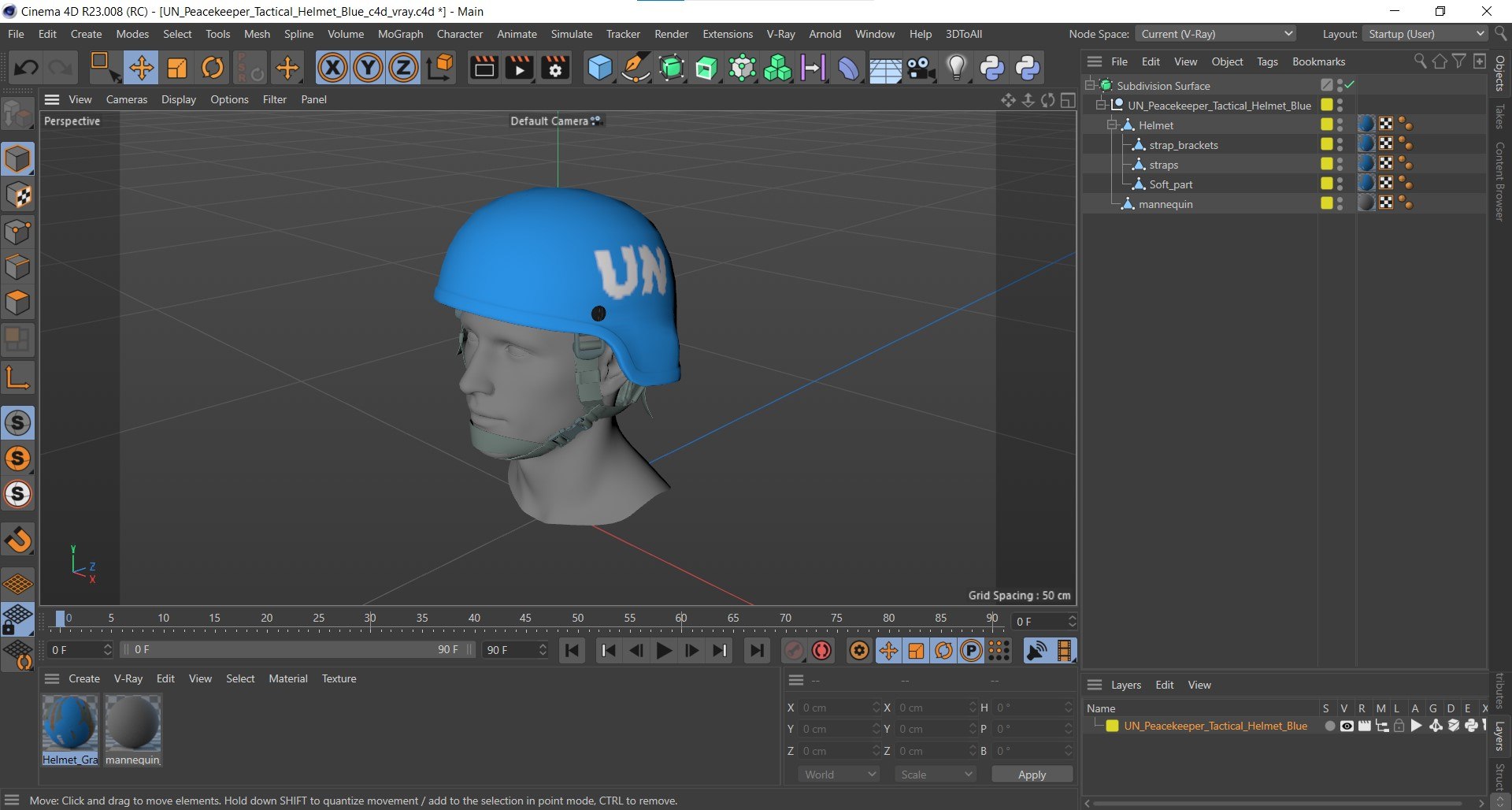Open the MoGraph menu
Screen dimensions: 1512x810
[x=400, y=34]
